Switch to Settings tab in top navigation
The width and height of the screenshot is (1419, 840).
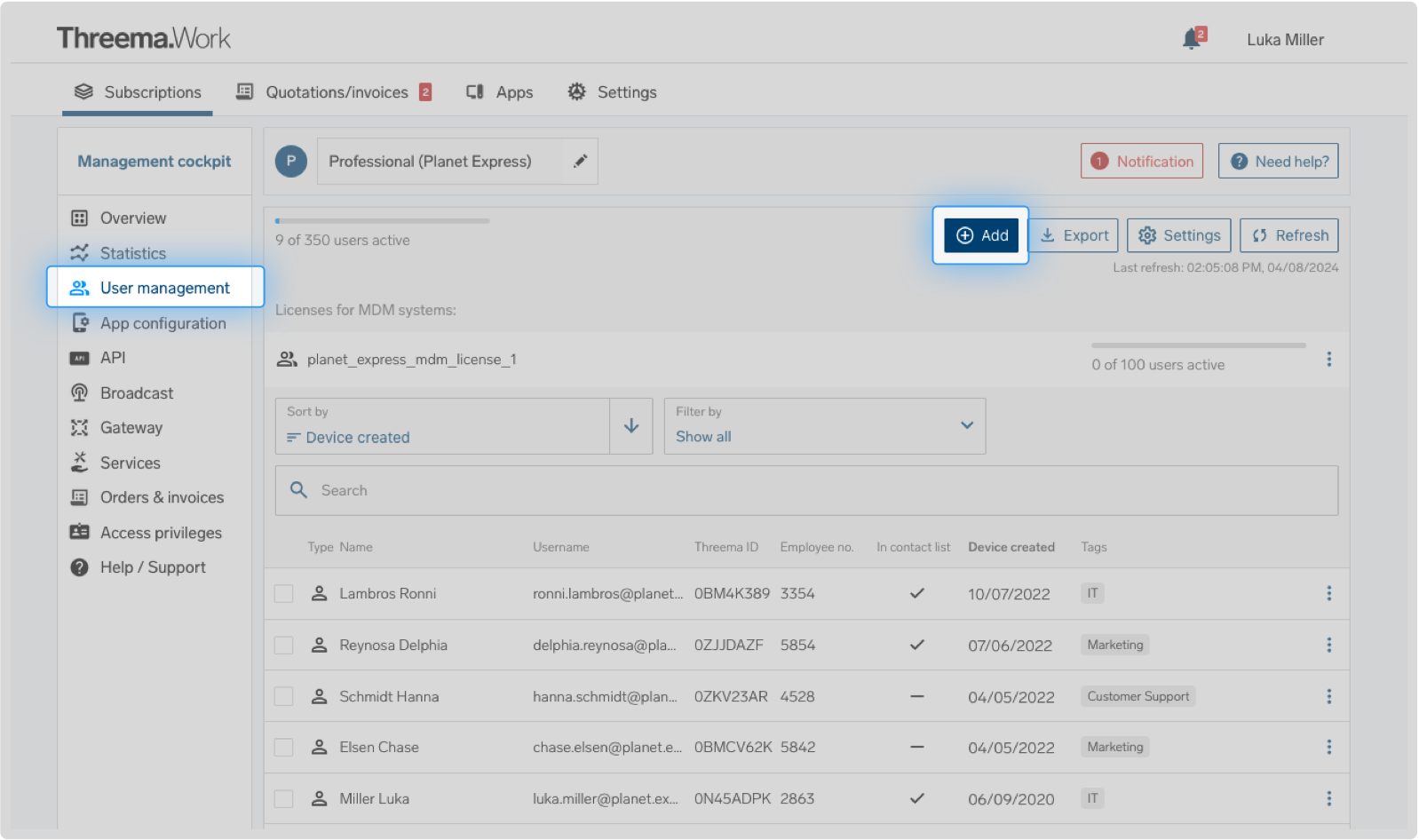coord(613,92)
